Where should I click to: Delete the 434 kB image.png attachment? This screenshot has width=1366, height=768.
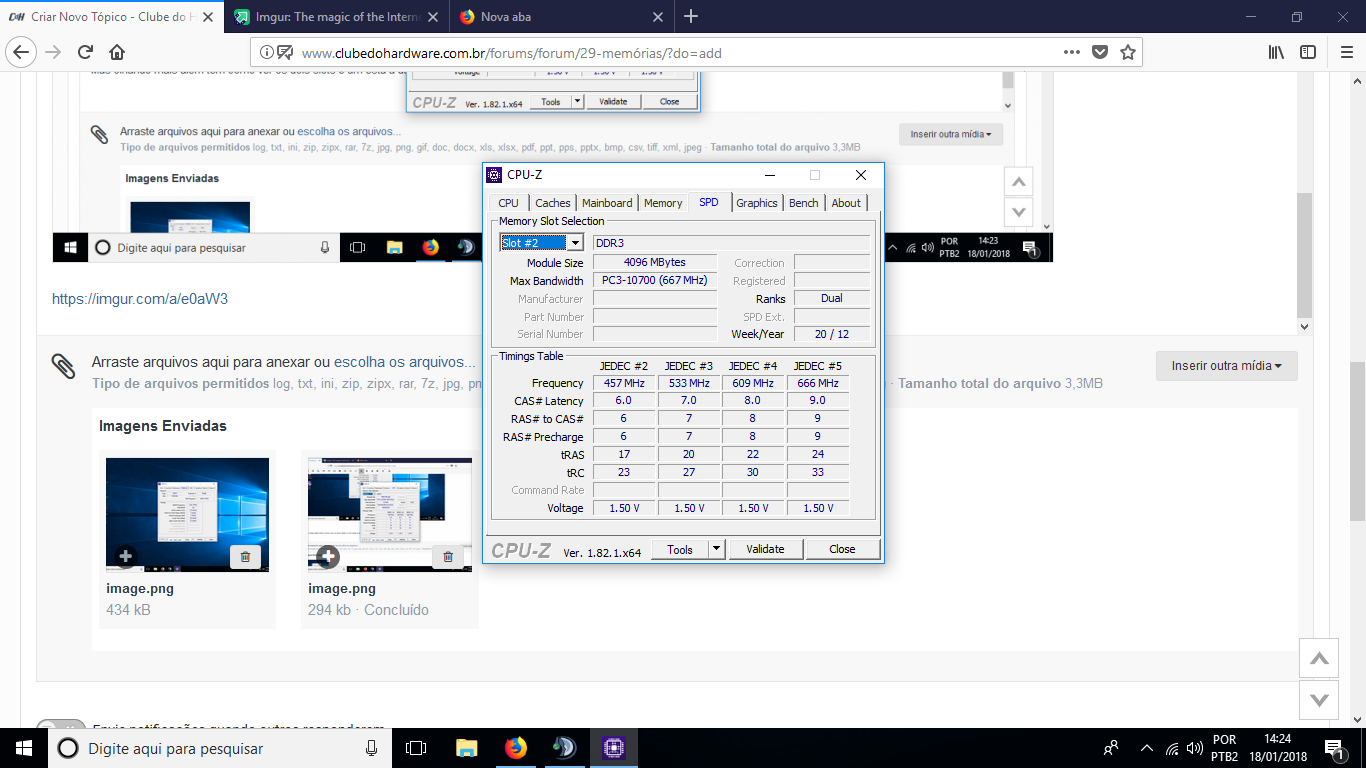coord(245,556)
